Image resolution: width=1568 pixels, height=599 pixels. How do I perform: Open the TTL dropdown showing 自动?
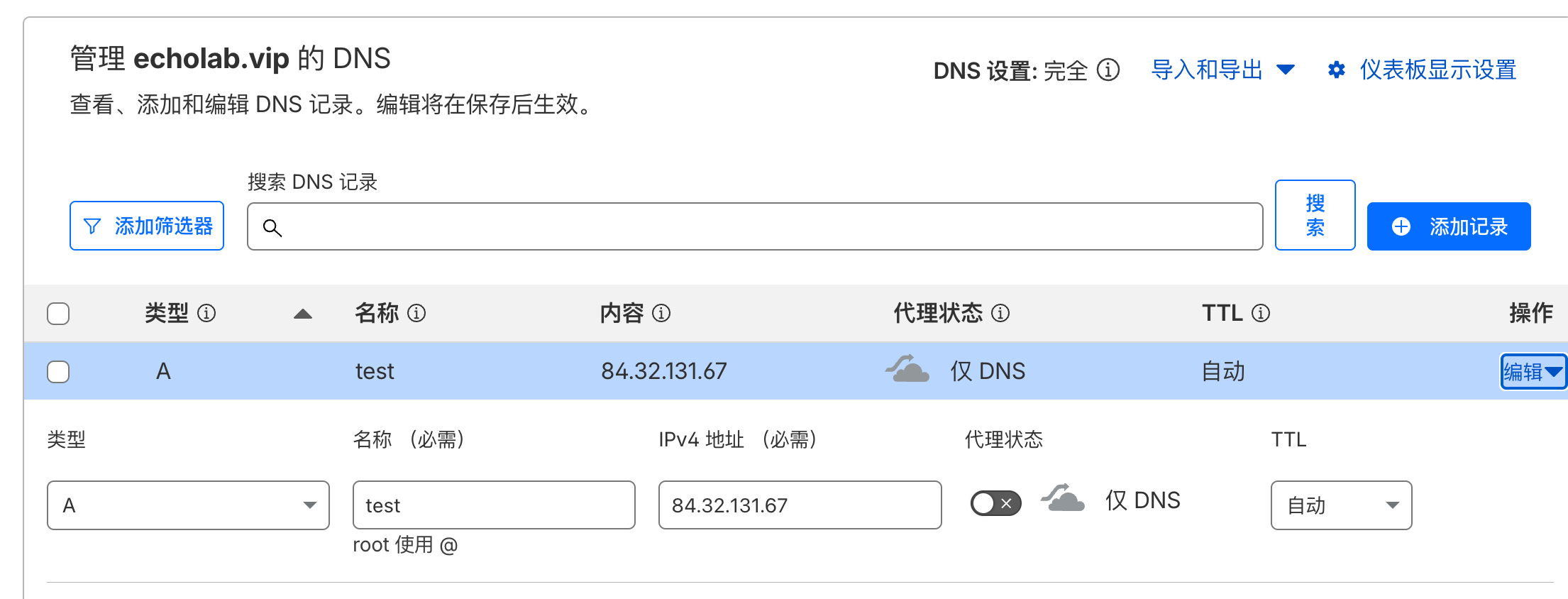(x=1341, y=505)
